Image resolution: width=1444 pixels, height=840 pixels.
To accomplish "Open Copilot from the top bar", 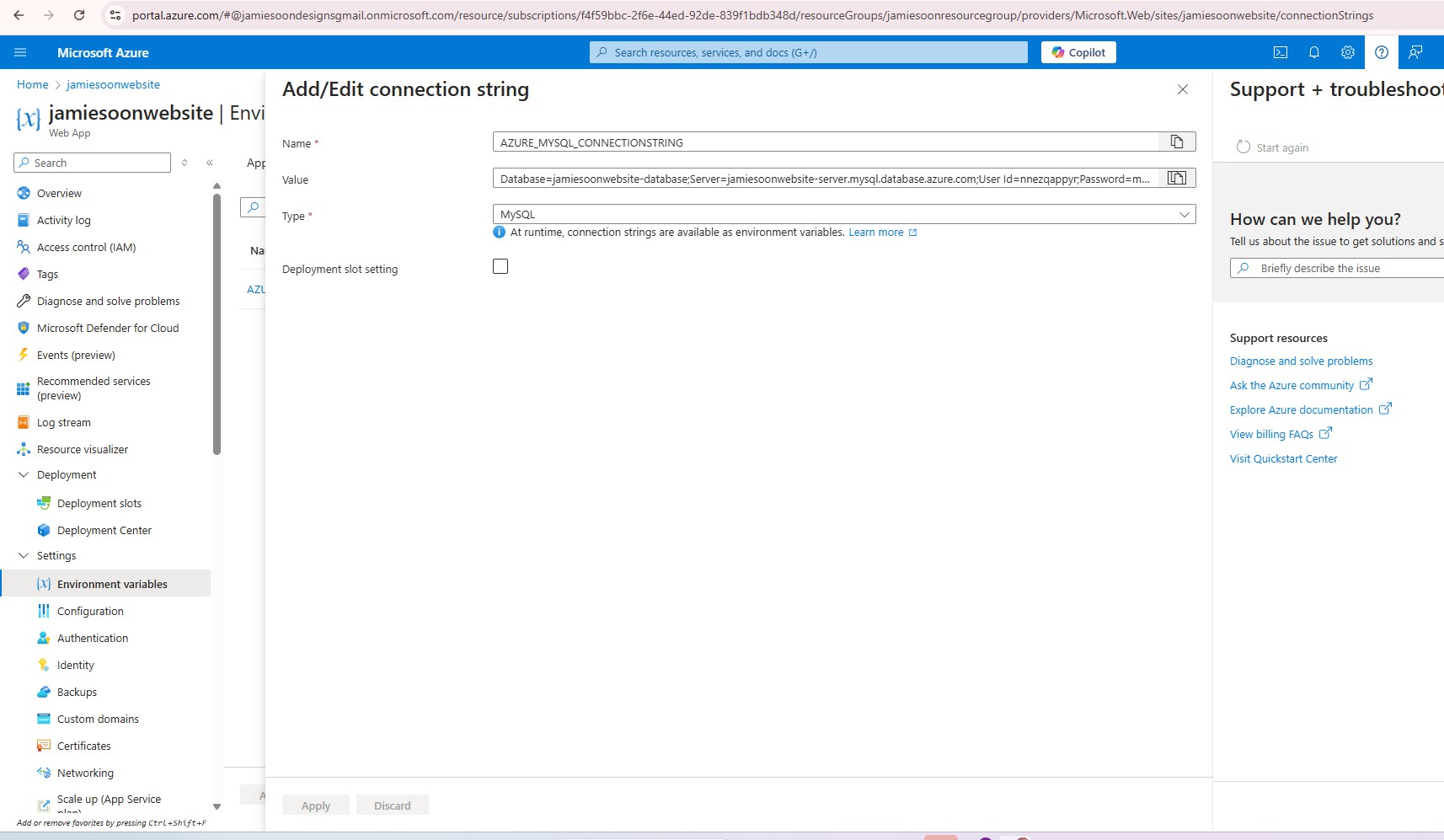I will click(1079, 52).
